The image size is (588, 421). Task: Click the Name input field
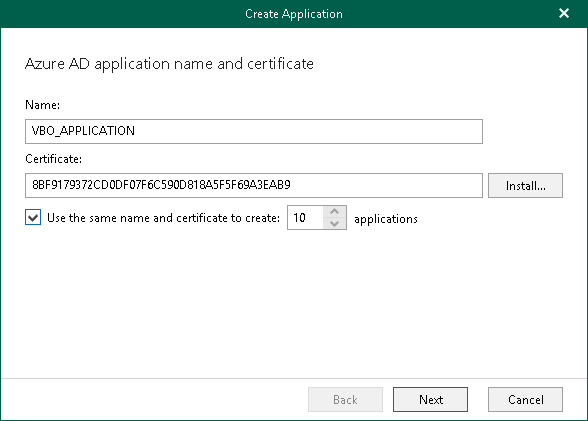click(254, 131)
